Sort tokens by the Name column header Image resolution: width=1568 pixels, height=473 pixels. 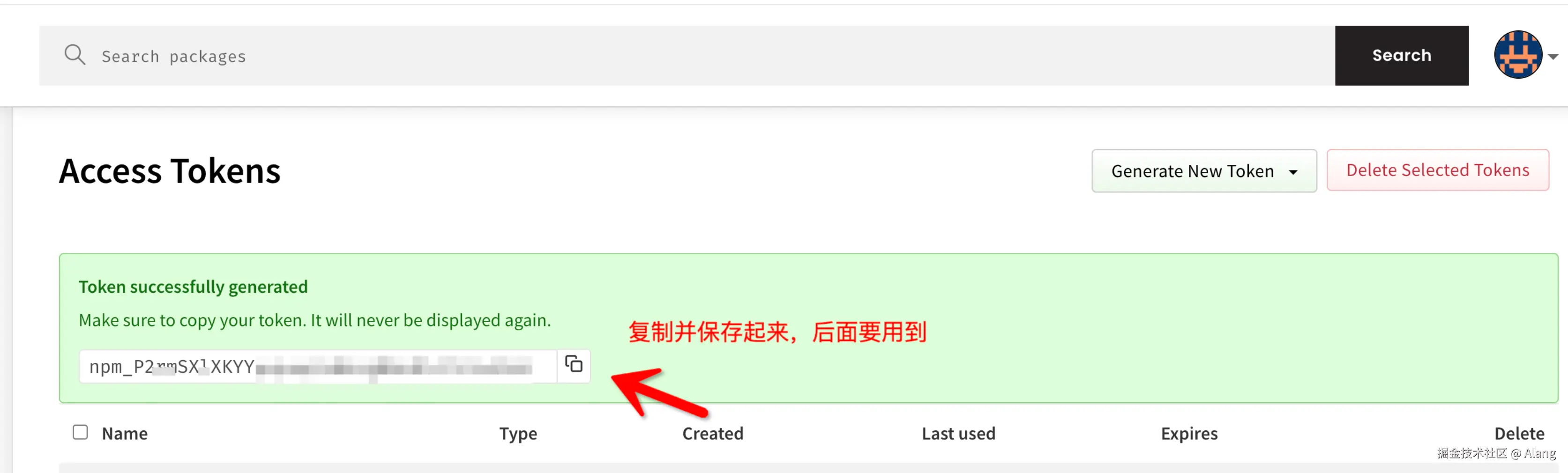(125, 434)
